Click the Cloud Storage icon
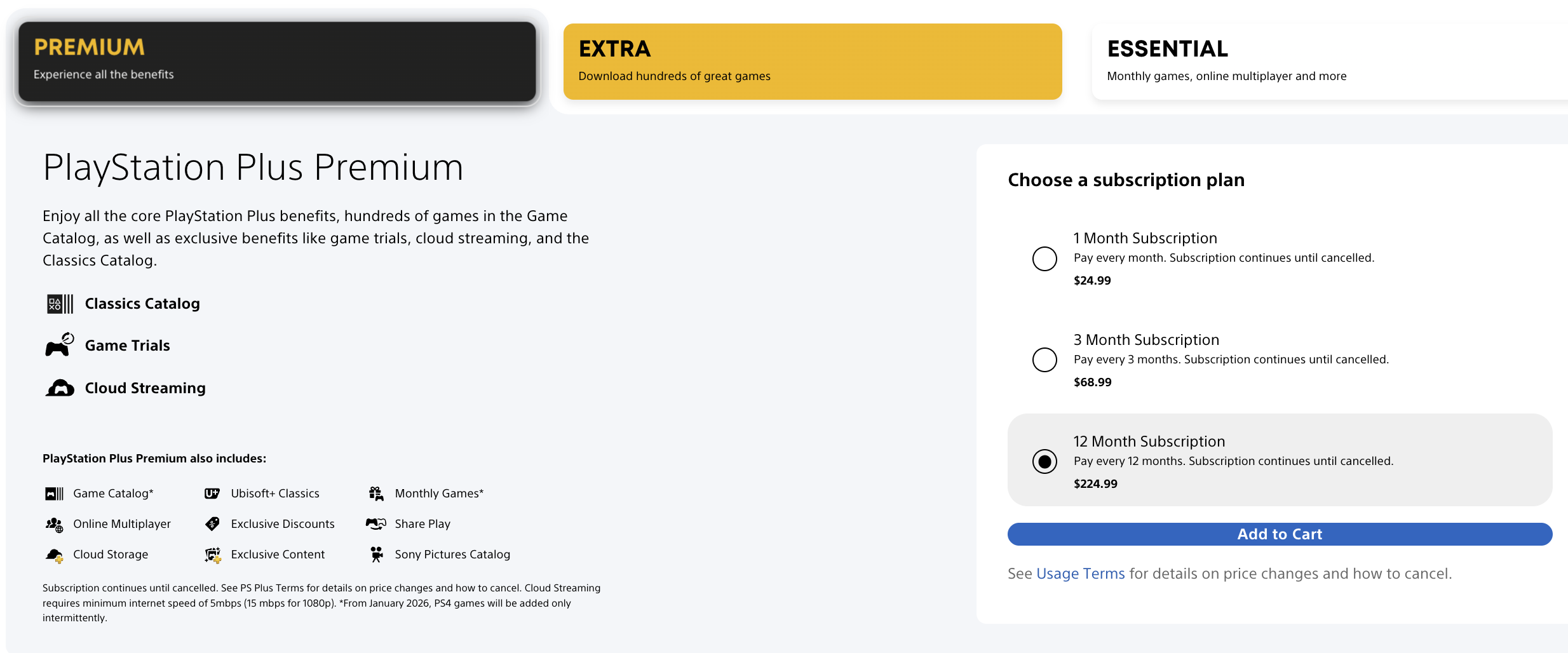Viewport: 1568px width, 653px height. pyautogui.click(x=55, y=555)
